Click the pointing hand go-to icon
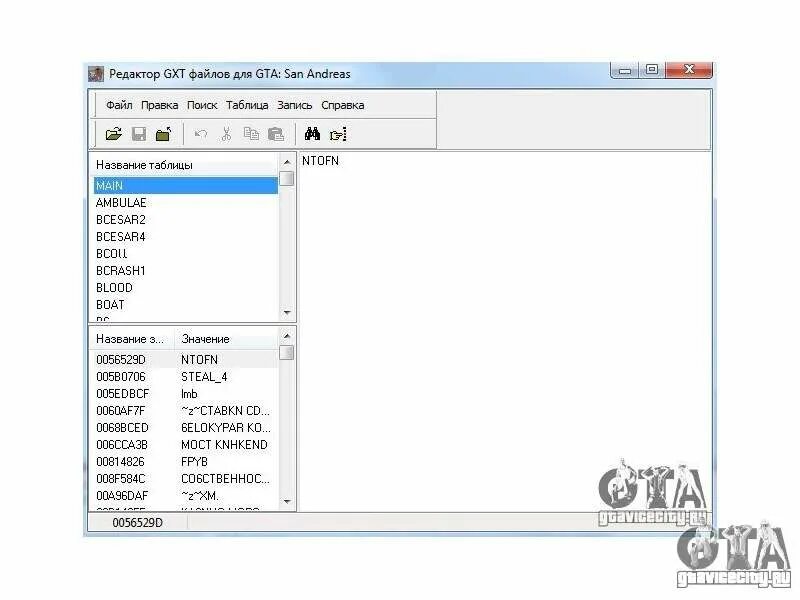Image resolution: width=800 pixels, height=600 pixels. 338,135
